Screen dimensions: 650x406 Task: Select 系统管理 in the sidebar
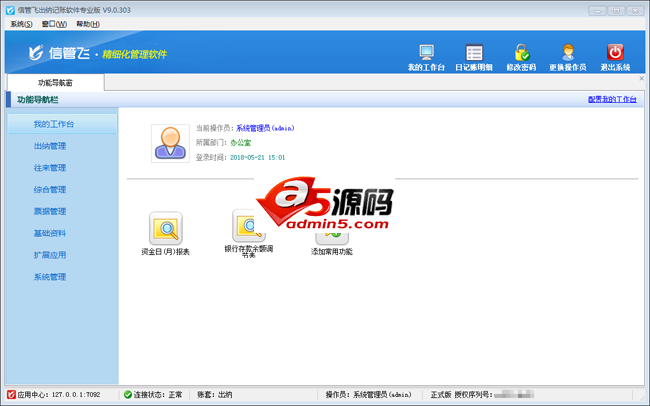50,277
